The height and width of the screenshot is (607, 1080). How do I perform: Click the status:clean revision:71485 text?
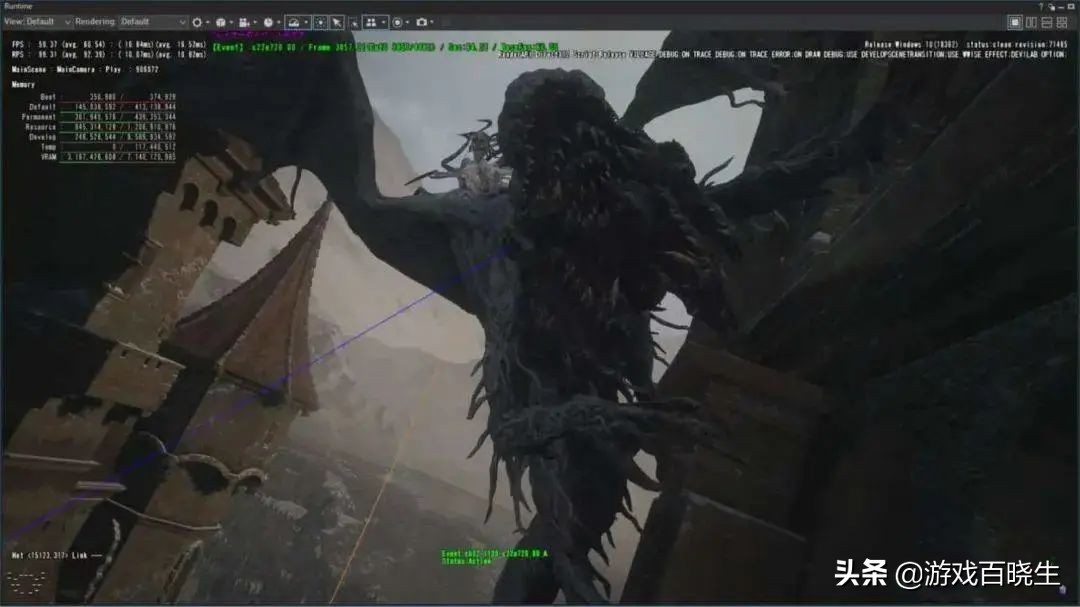tap(1017, 45)
